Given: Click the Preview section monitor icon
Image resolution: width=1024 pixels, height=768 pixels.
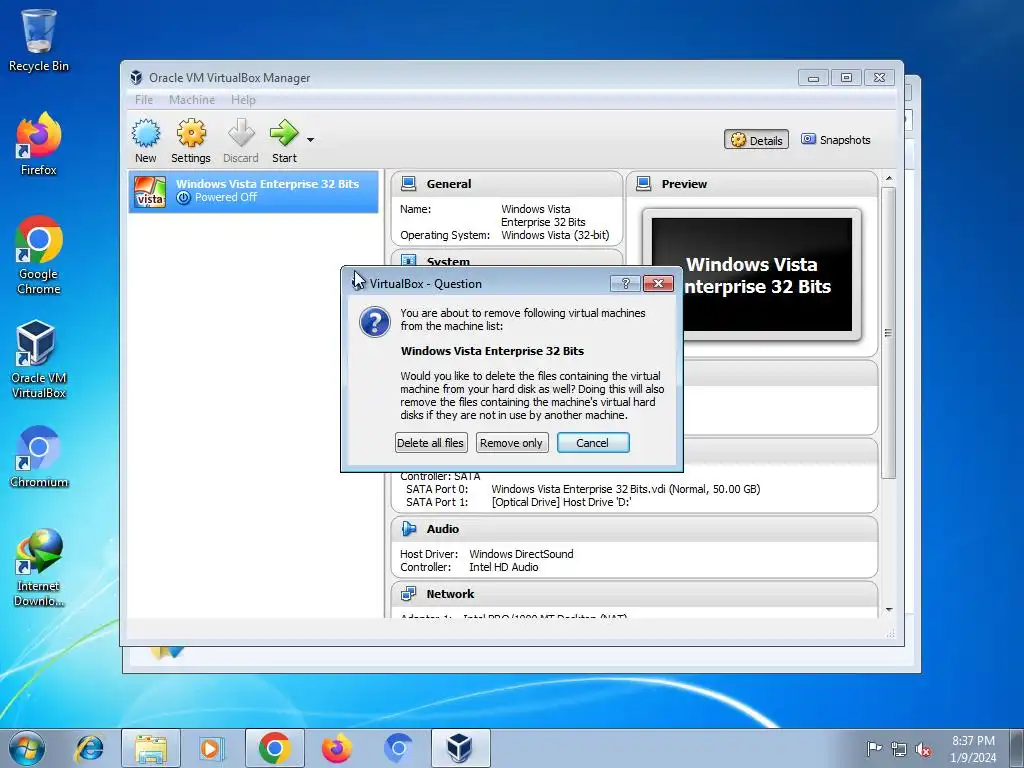Looking at the screenshot, I should click(644, 184).
